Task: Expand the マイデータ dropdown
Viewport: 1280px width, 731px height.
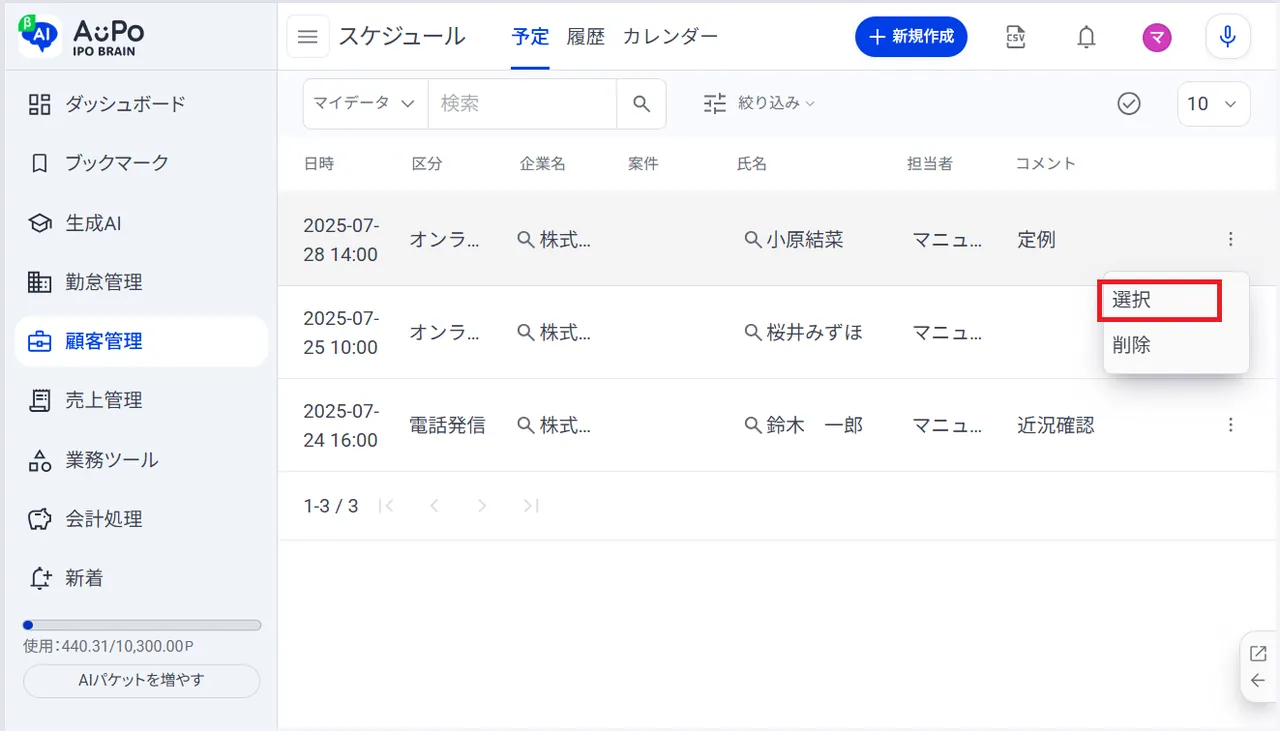Action: coord(365,104)
